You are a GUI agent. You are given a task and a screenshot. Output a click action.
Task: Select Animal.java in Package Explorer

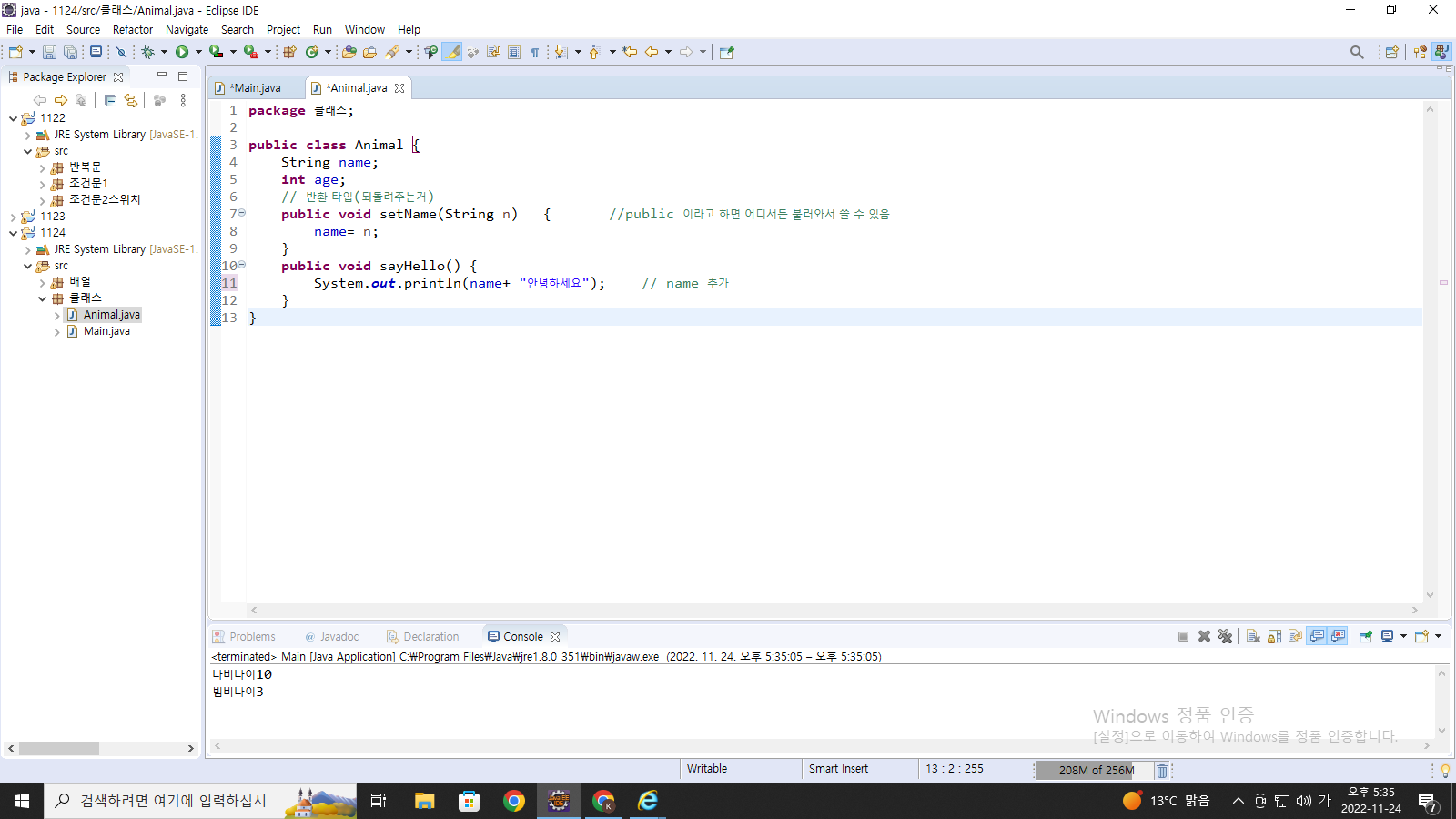click(x=111, y=315)
